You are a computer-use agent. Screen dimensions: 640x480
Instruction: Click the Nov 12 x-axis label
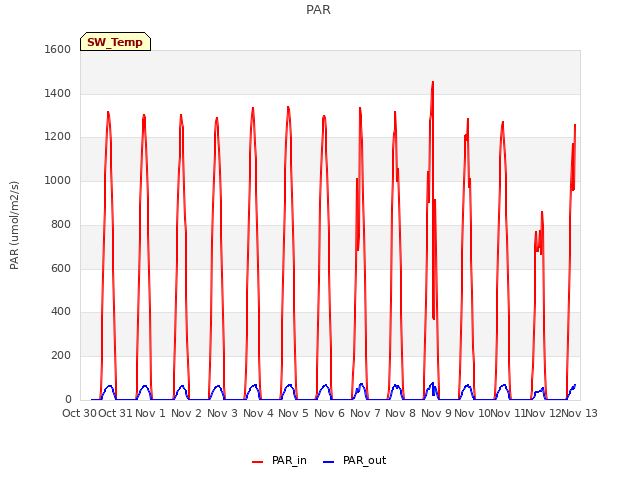pyautogui.click(x=543, y=413)
